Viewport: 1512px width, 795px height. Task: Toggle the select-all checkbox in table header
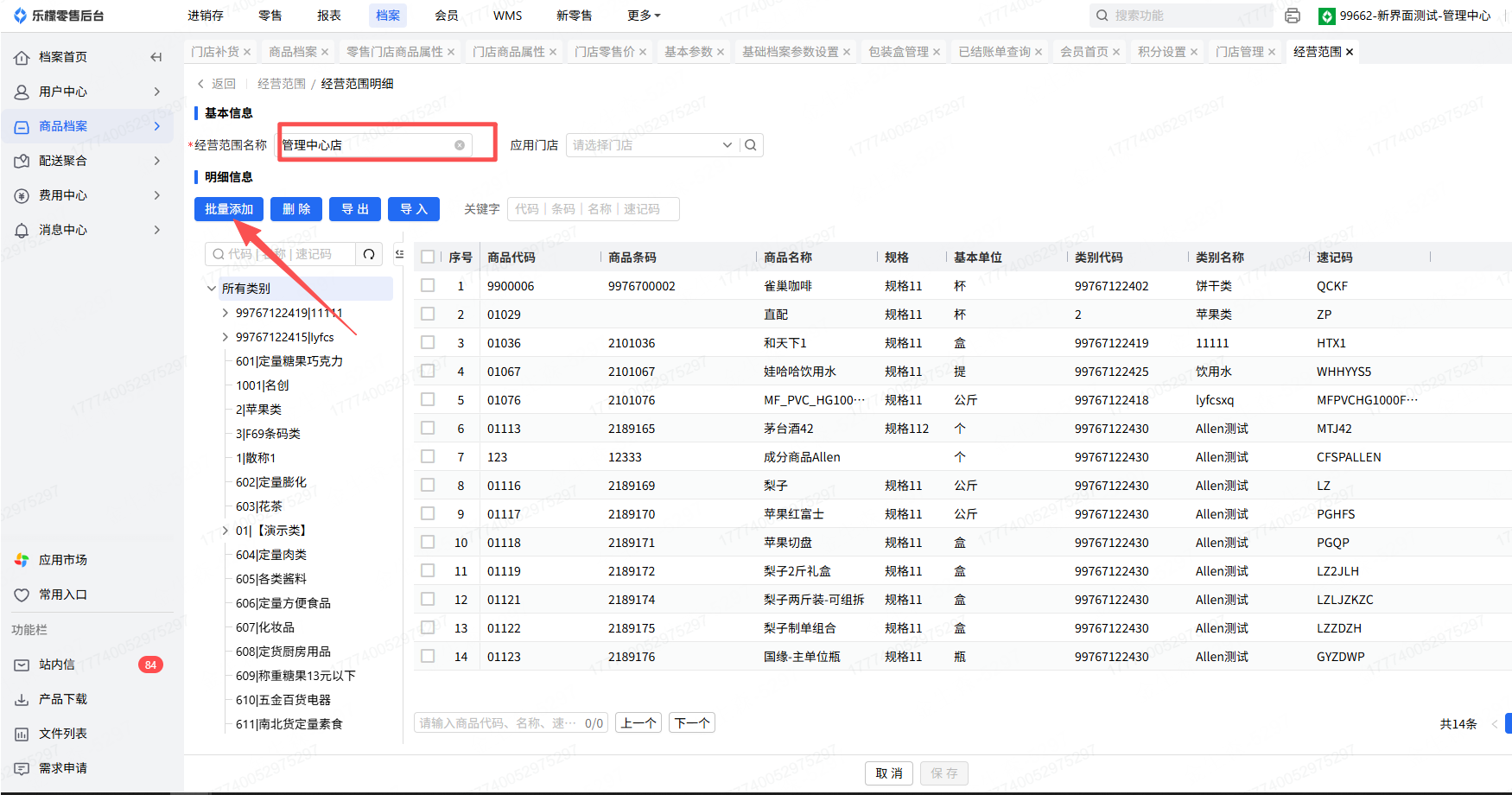point(428,258)
